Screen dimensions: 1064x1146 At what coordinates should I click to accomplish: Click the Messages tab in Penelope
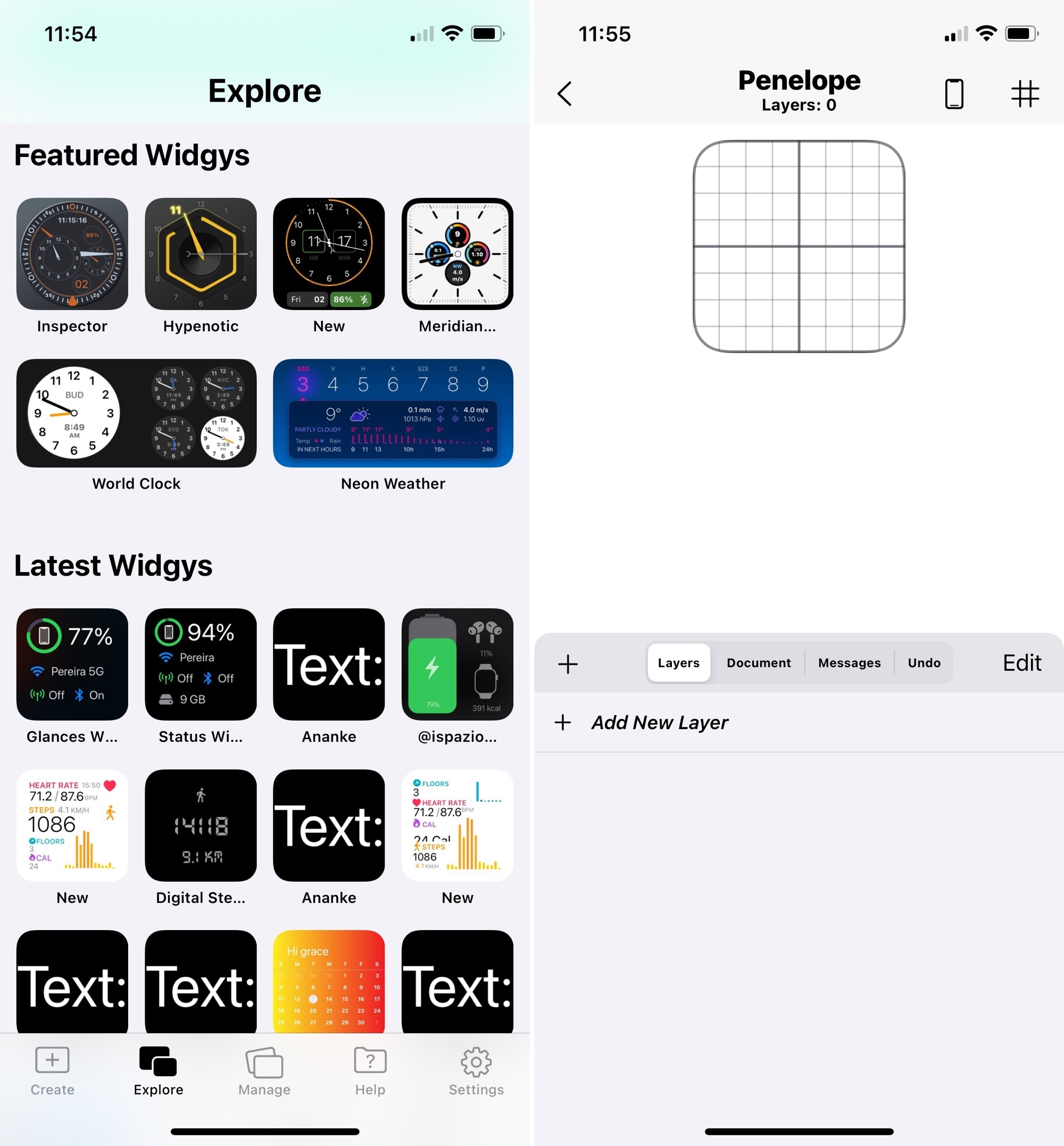[849, 662]
